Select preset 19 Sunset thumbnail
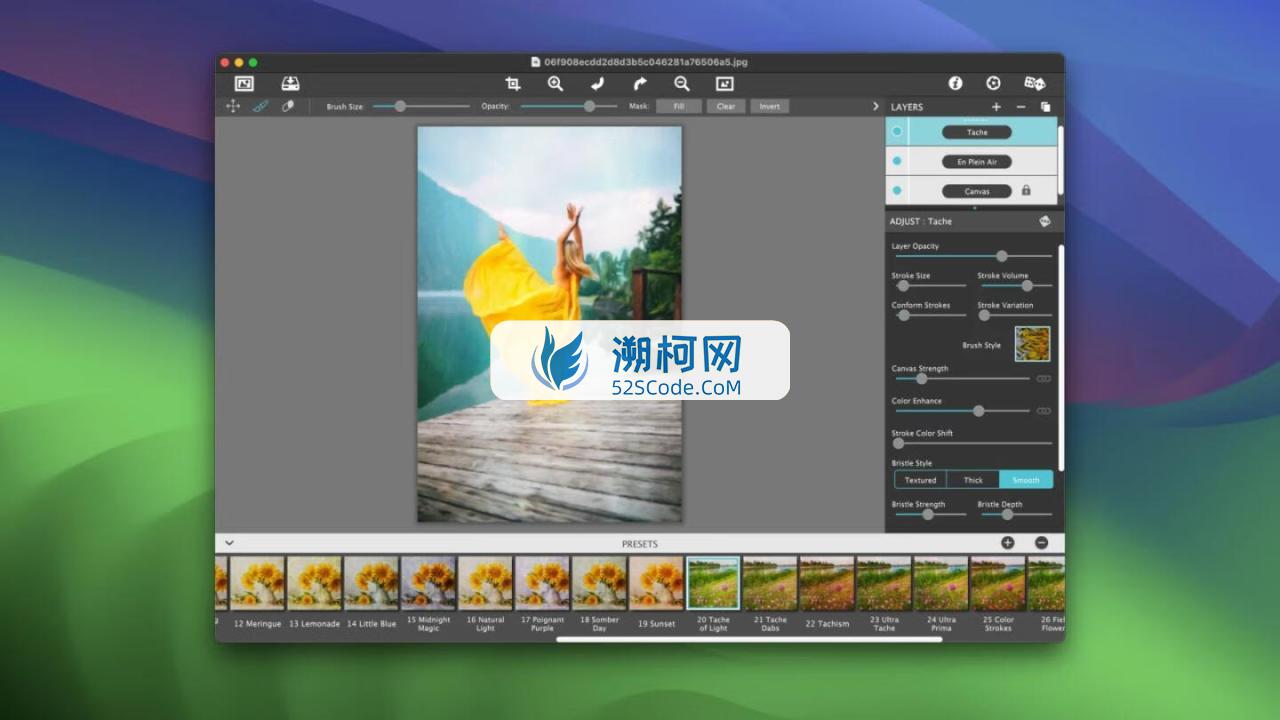Screen dimensions: 1280x720 656,583
